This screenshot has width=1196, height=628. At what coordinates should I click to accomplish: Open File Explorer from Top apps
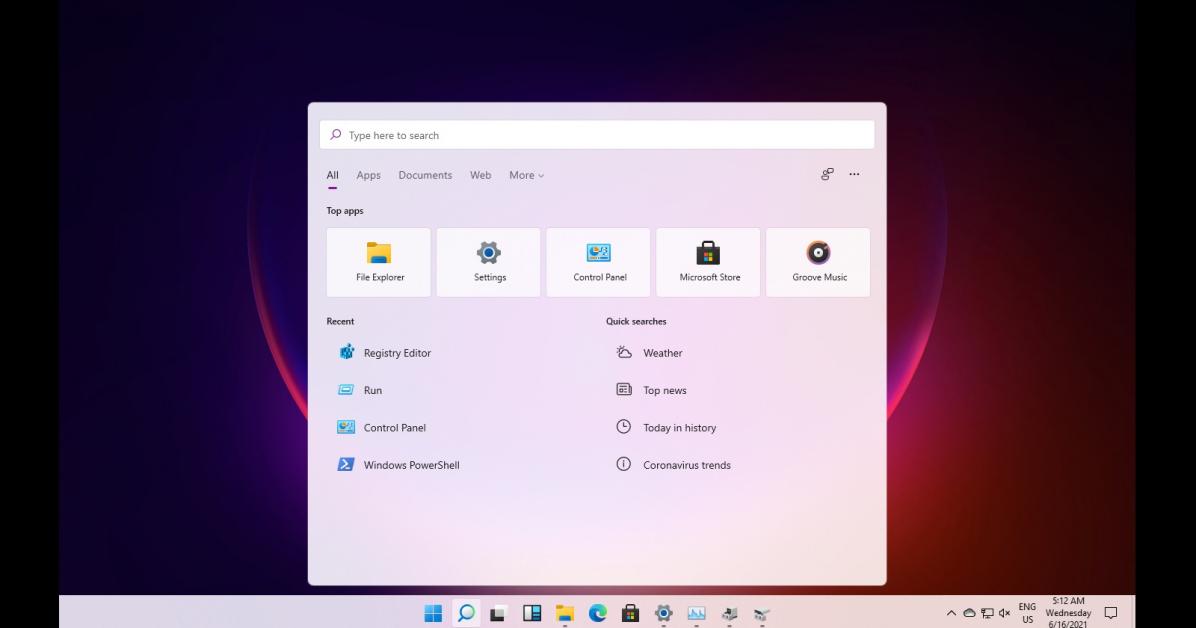pos(379,262)
